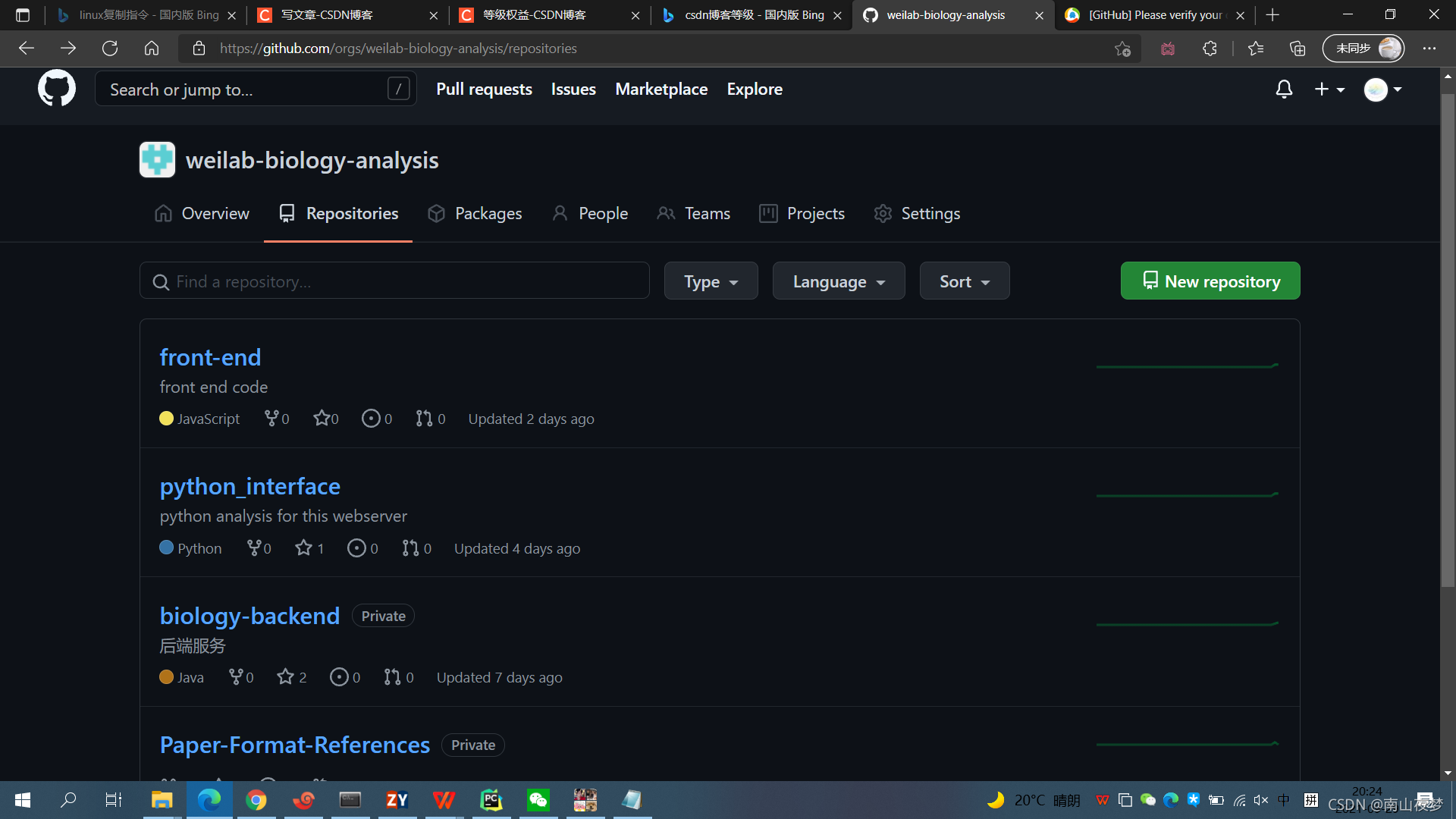Open the plus create-new menu
Screen dimensions: 1456x819
[1329, 89]
